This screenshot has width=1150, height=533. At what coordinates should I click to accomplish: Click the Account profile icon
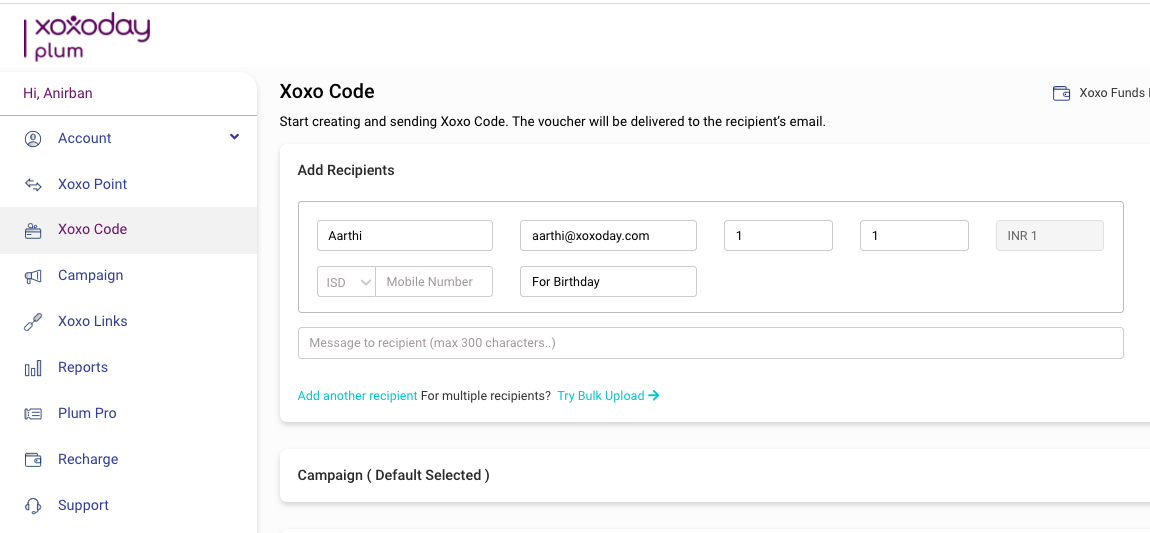[x=33, y=139]
